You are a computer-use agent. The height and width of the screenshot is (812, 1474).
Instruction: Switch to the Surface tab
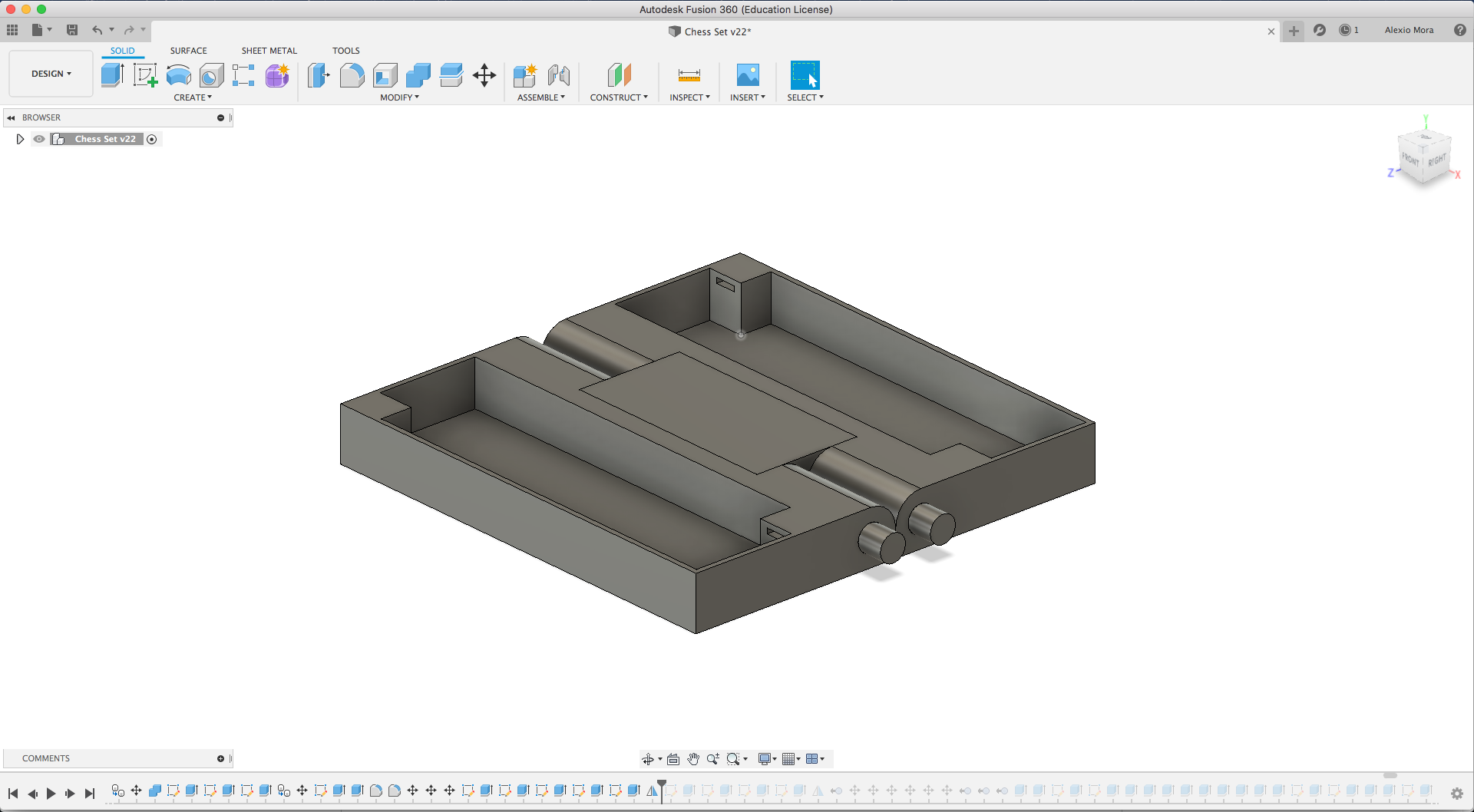(x=189, y=51)
